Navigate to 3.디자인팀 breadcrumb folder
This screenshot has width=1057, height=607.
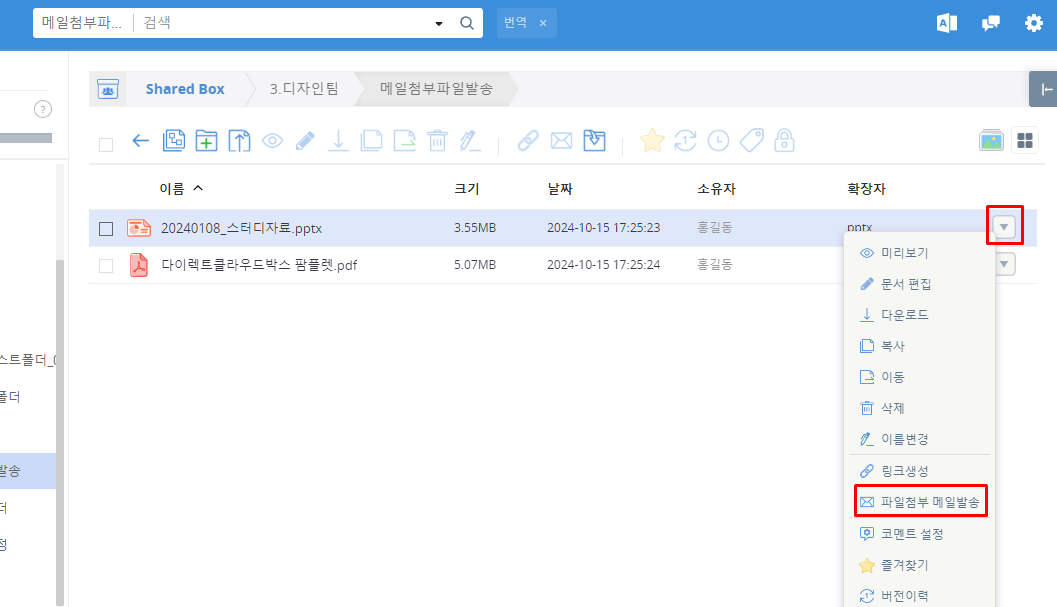click(x=304, y=89)
